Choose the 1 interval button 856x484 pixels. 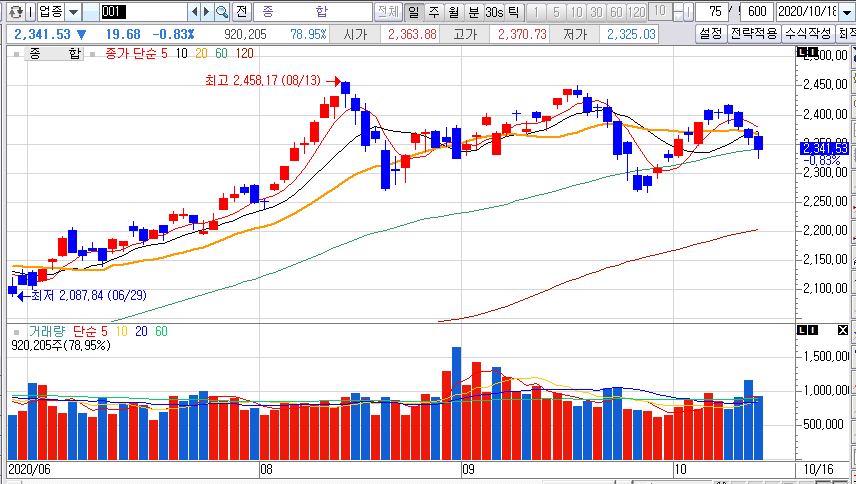click(538, 11)
